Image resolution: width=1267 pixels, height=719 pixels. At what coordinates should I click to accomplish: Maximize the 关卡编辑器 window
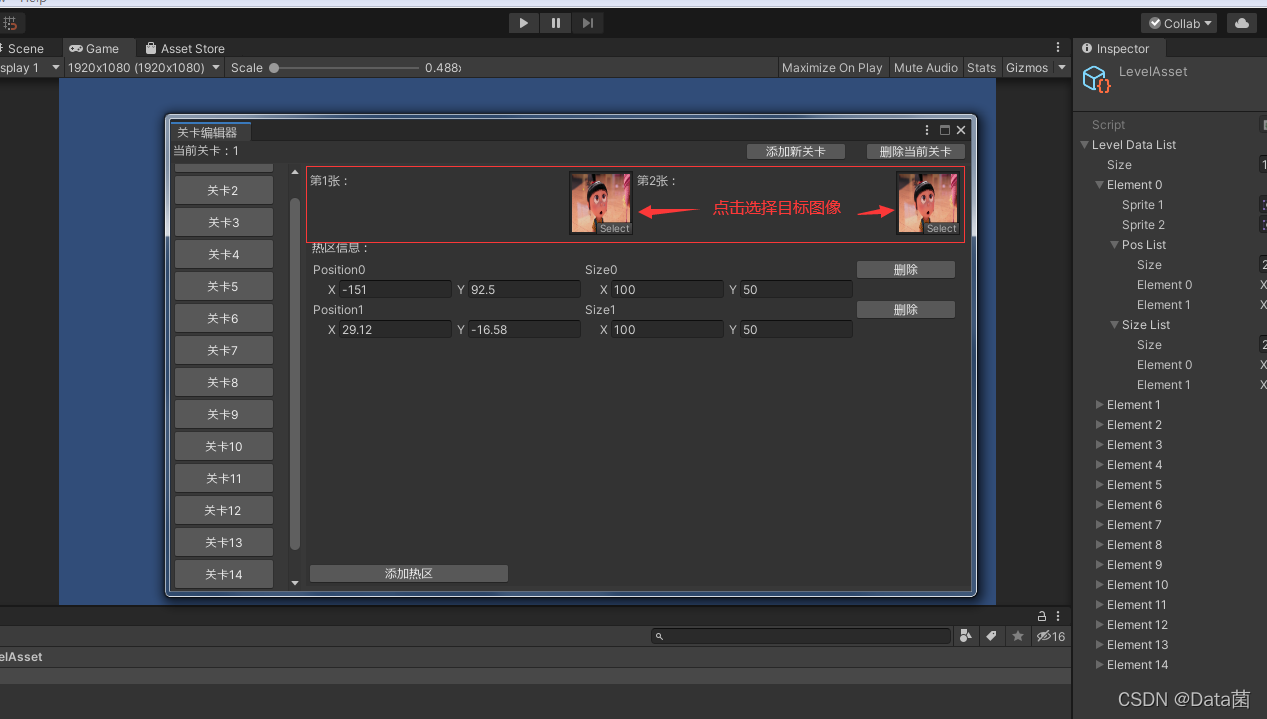pos(945,130)
